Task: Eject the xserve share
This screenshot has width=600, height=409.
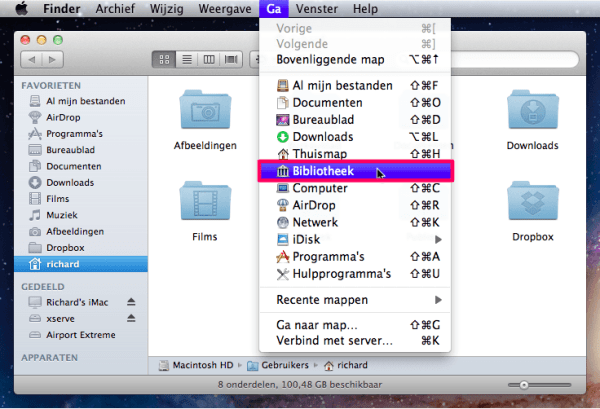Action: pyautogui.click(x=131, y=318)
